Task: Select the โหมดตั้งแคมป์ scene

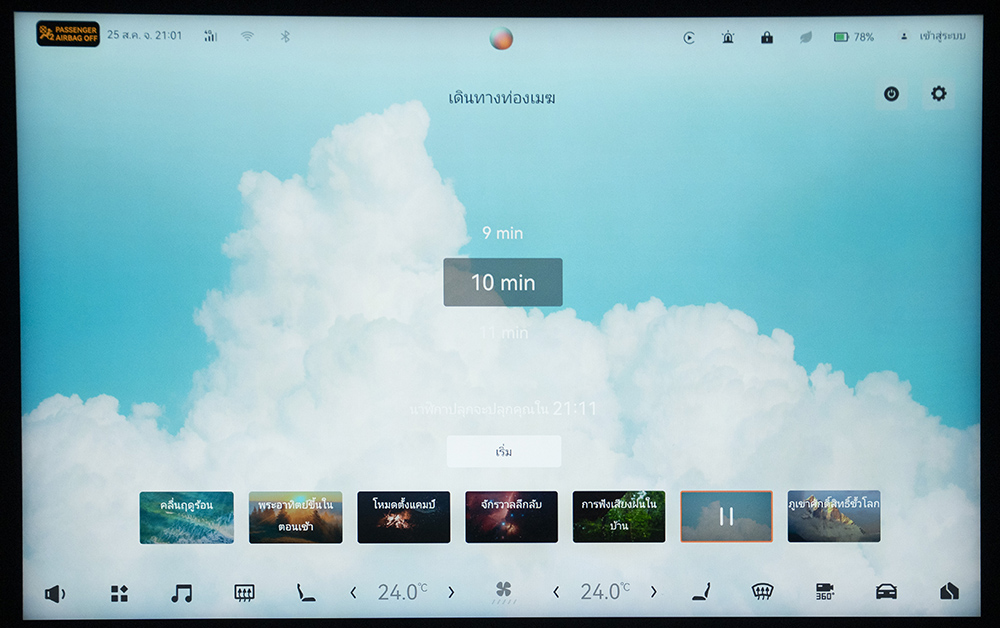Action: click(403, 517)
